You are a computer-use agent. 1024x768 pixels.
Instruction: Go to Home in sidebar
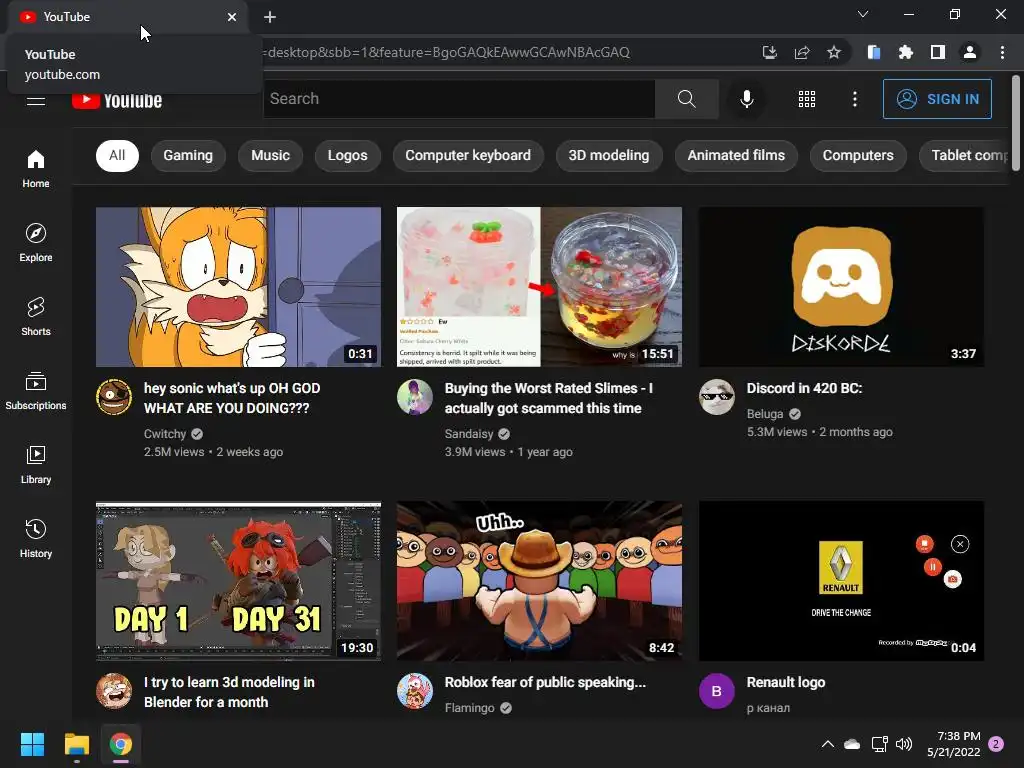pyautogui.click(x=36, y=168)
